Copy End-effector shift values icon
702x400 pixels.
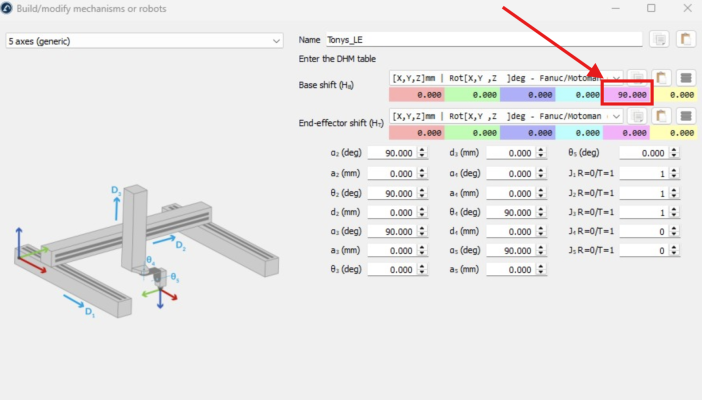point(638,116)
